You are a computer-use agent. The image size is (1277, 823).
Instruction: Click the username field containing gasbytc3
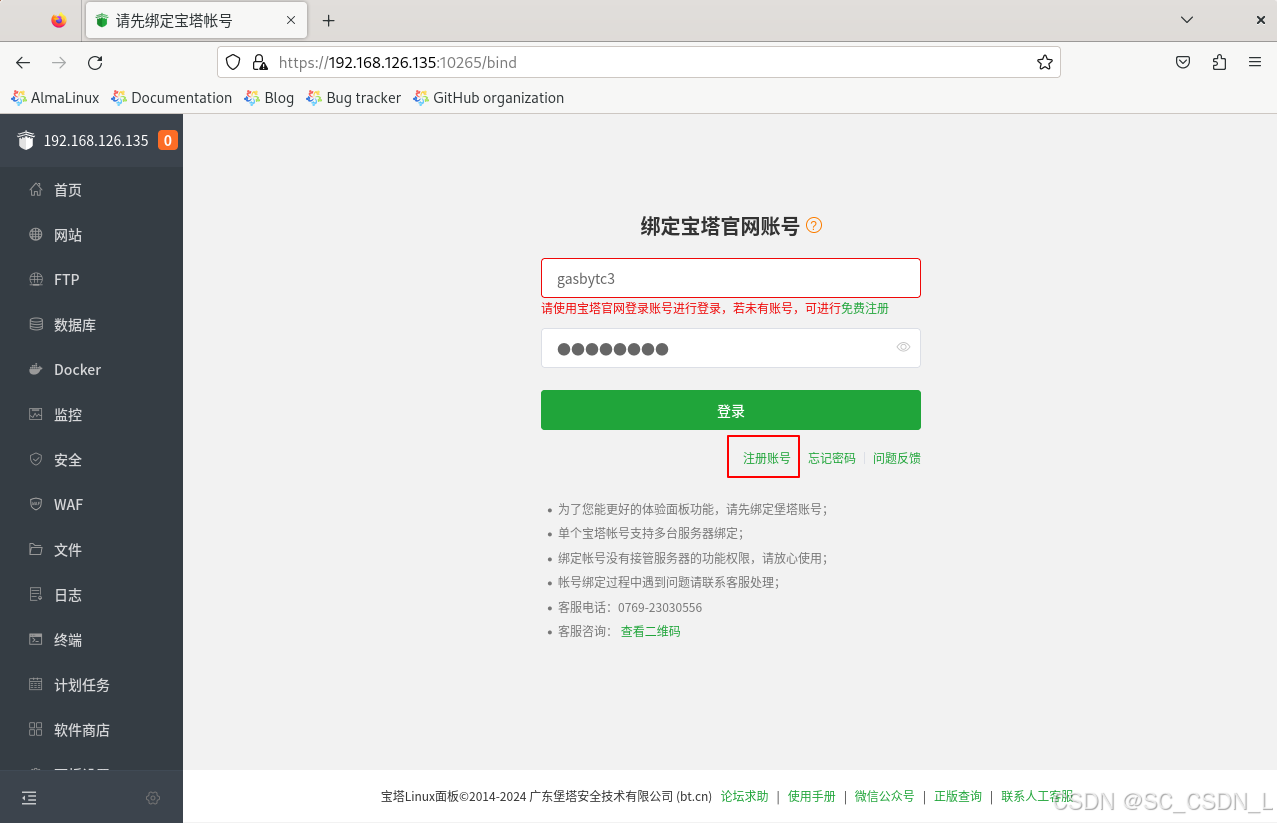(731, 278)
